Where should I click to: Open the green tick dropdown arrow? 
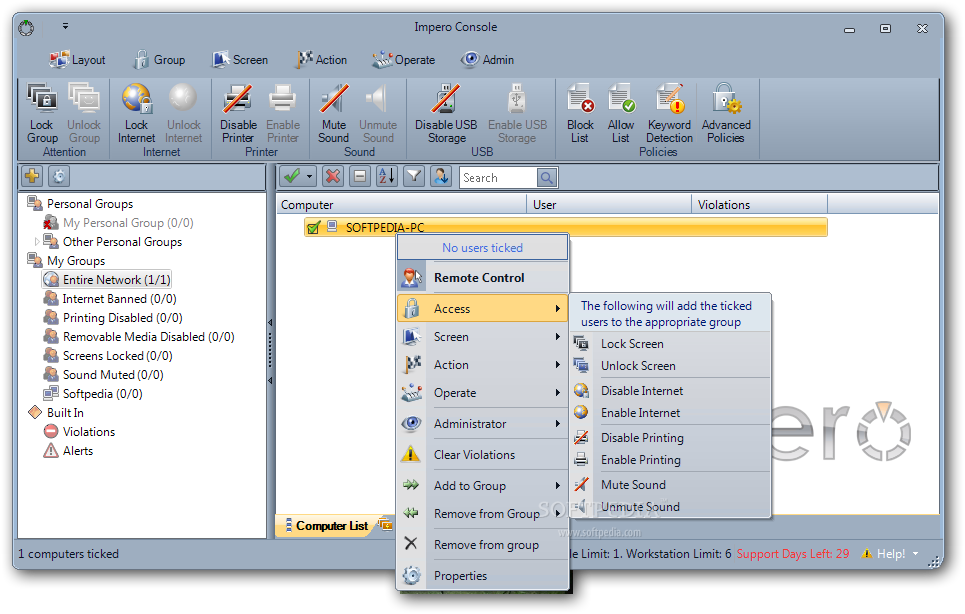click(x=310, y=177)
